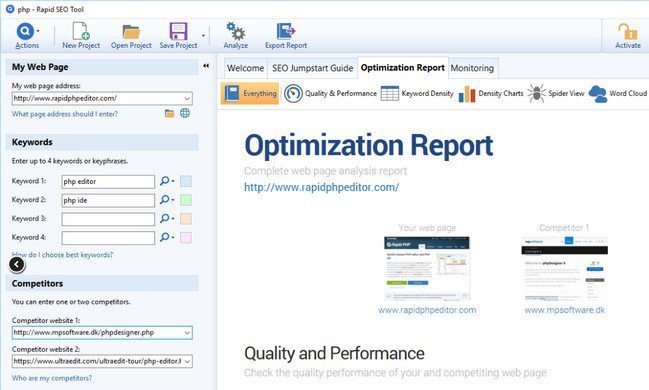
Task: Switch to the Monitoring tab
Action: [x=472, y=68]
